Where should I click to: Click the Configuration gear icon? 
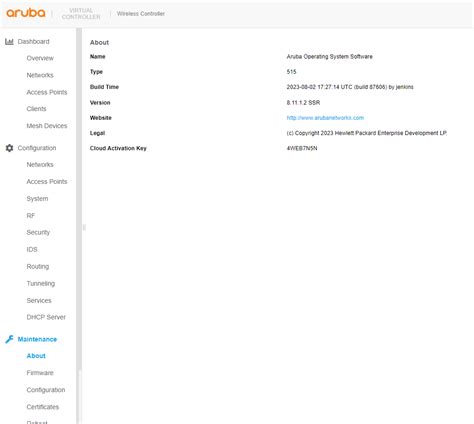tap(9, 148)
